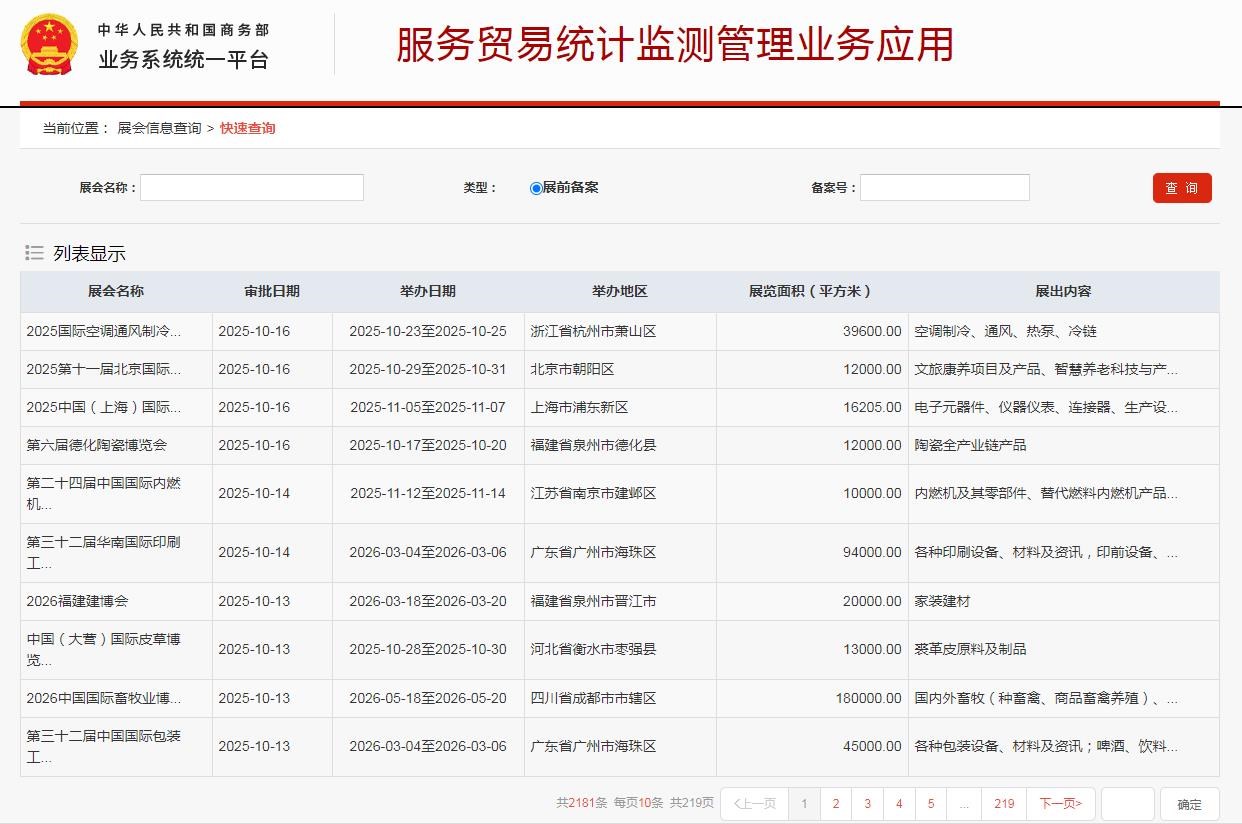The image size is (1242, 824).
Task: Open the 2026福建建博会 row
Action: [x=78, y=601]
